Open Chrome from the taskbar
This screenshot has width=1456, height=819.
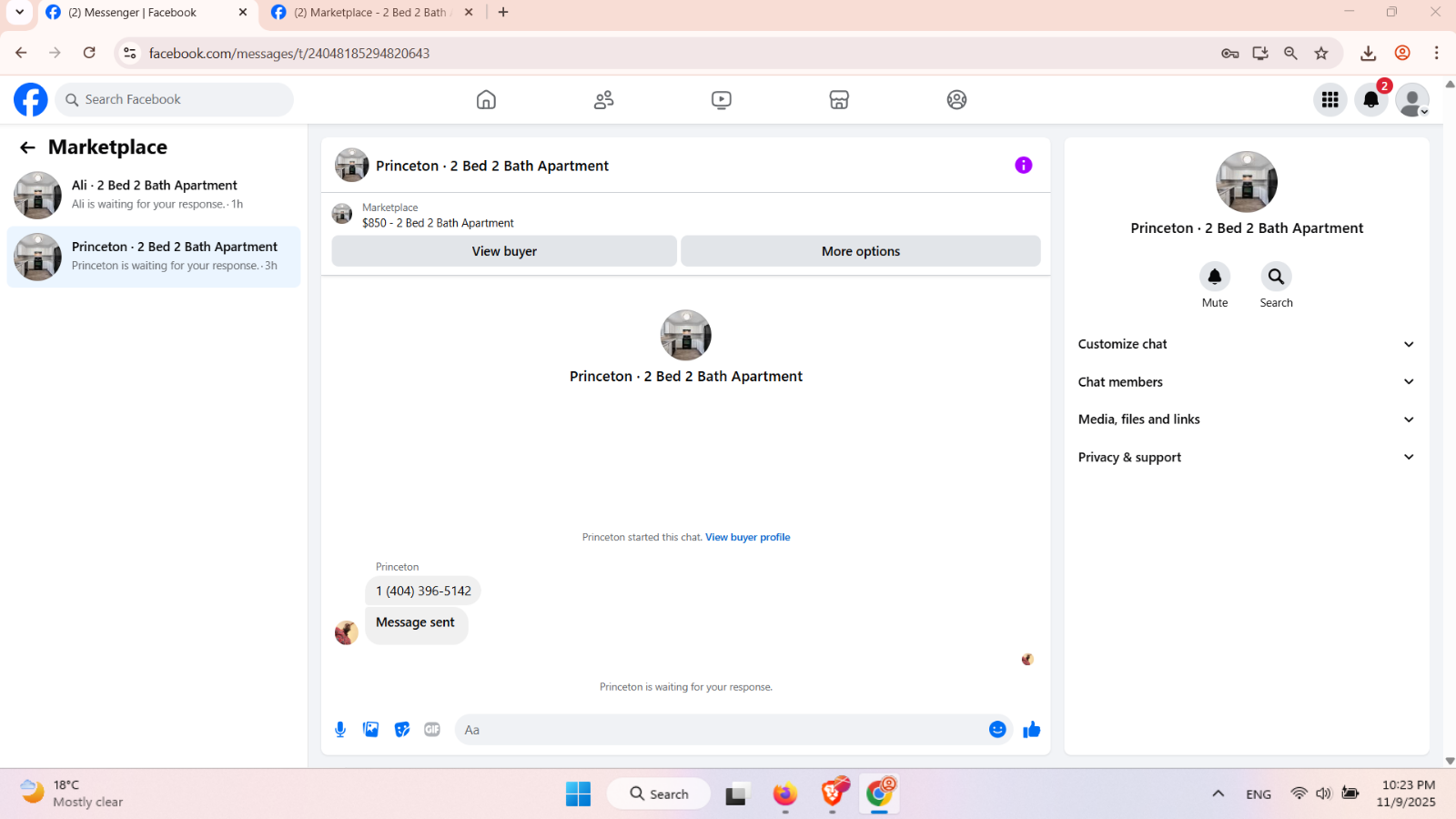(x=880, y=794)
